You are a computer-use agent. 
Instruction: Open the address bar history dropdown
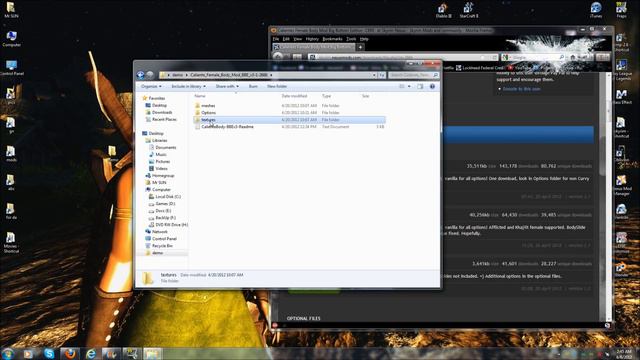coord(374,75)
